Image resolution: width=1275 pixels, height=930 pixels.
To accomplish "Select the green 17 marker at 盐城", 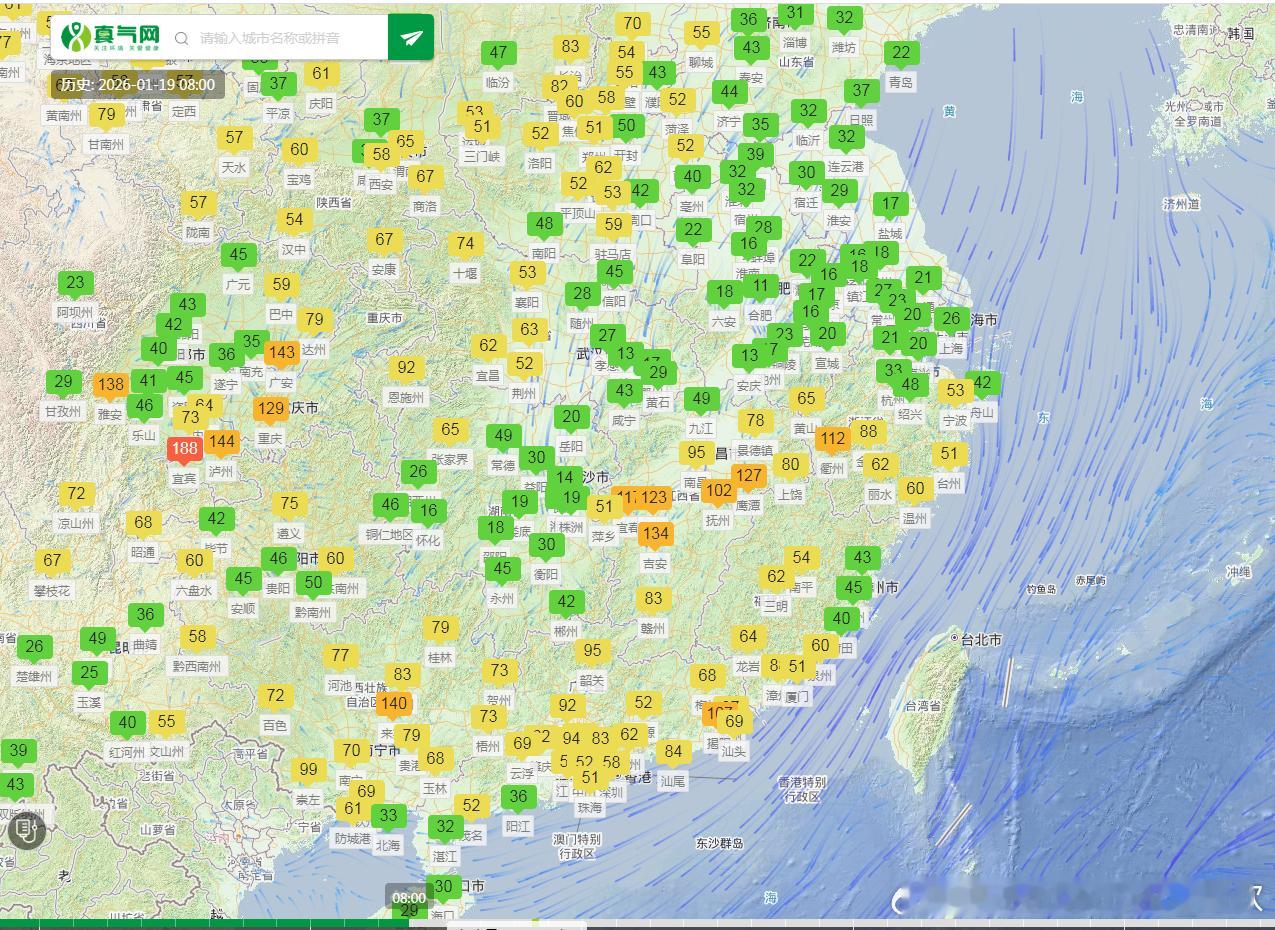I will tap(890, 204).
